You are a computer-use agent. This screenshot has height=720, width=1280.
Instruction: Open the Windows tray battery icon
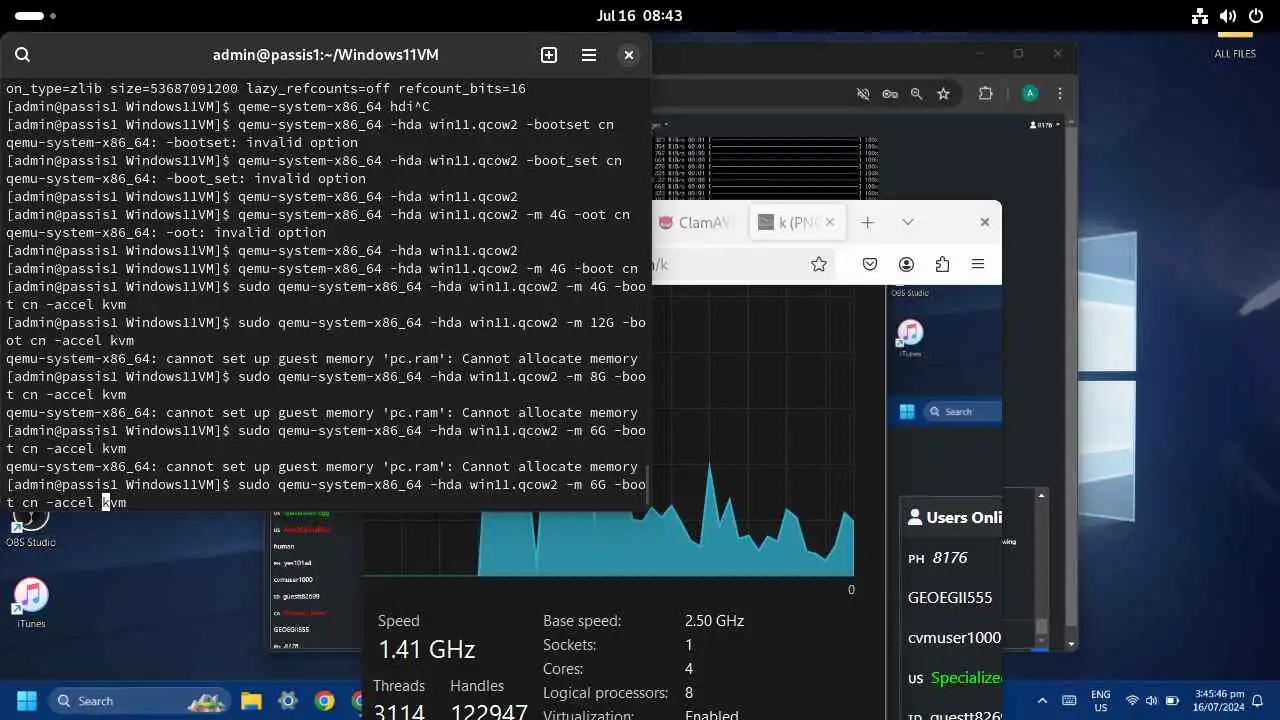click(x=1170, y=701)
